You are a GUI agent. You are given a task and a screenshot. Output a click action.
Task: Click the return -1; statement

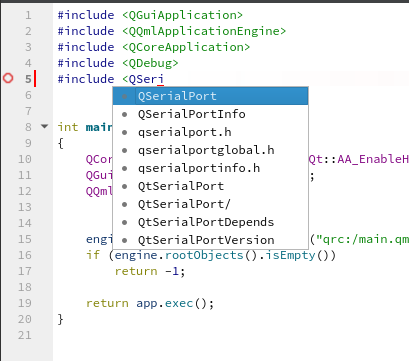pos(150,271)
